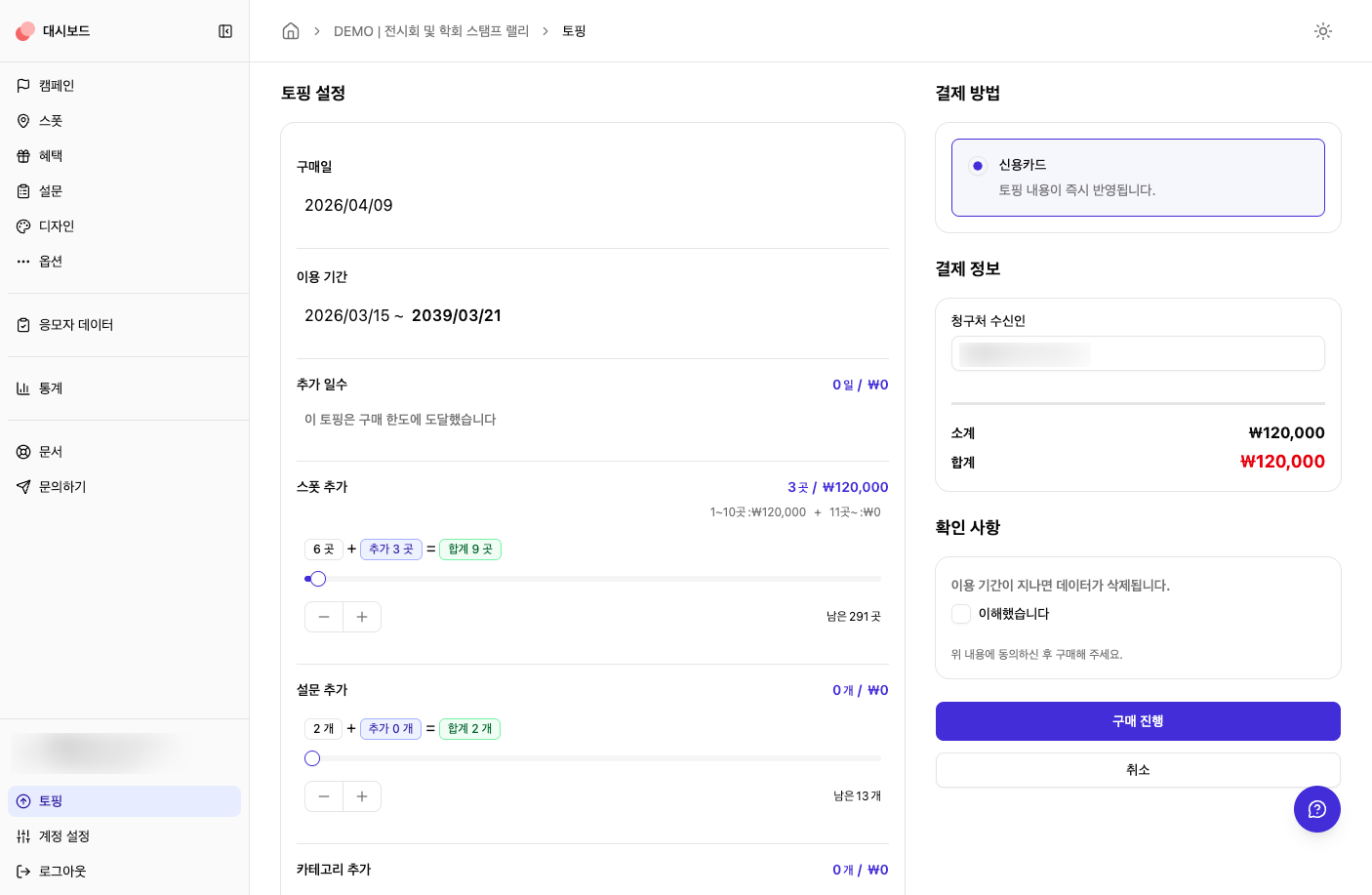
Task: Click the 설문 추가 slider handle
Action: 312,758
